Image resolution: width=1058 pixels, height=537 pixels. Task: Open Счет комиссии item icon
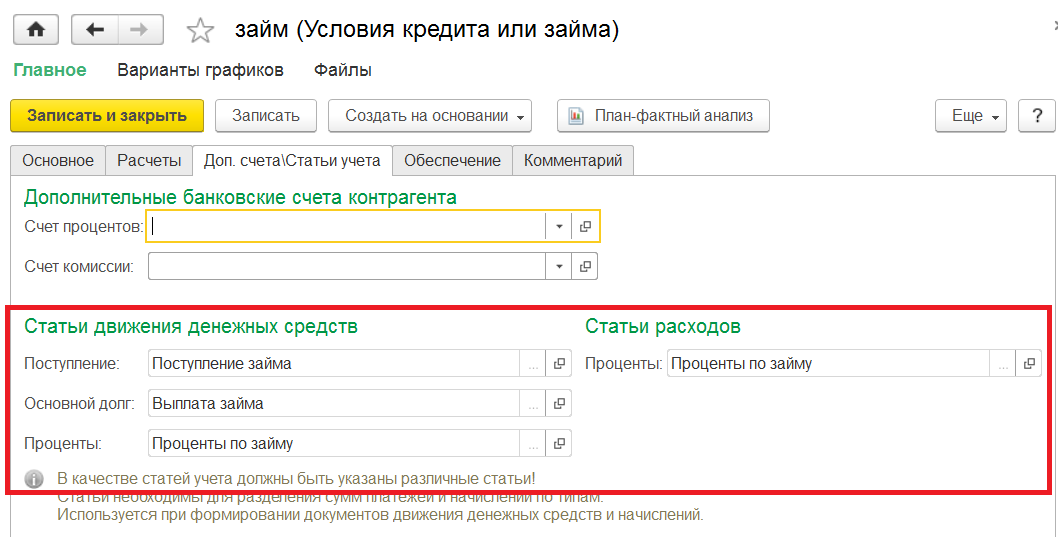pos(585,266)
